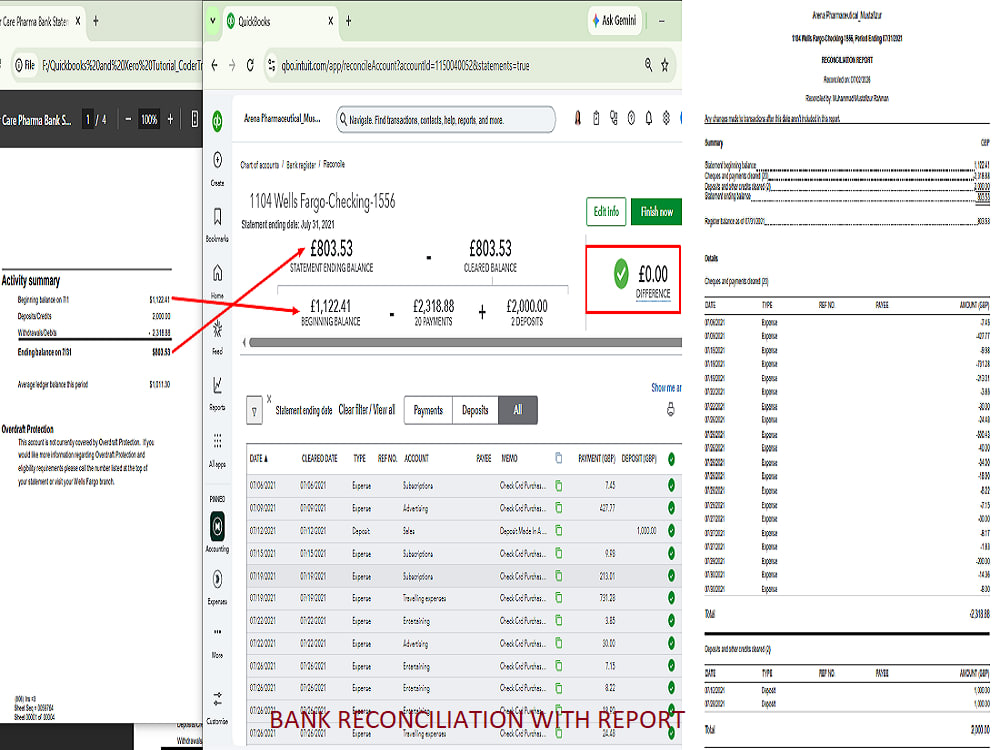This screenshot has height=750, width=1000.
Task: Open the tab search chevron in the browser
Action: coord(213,21)
